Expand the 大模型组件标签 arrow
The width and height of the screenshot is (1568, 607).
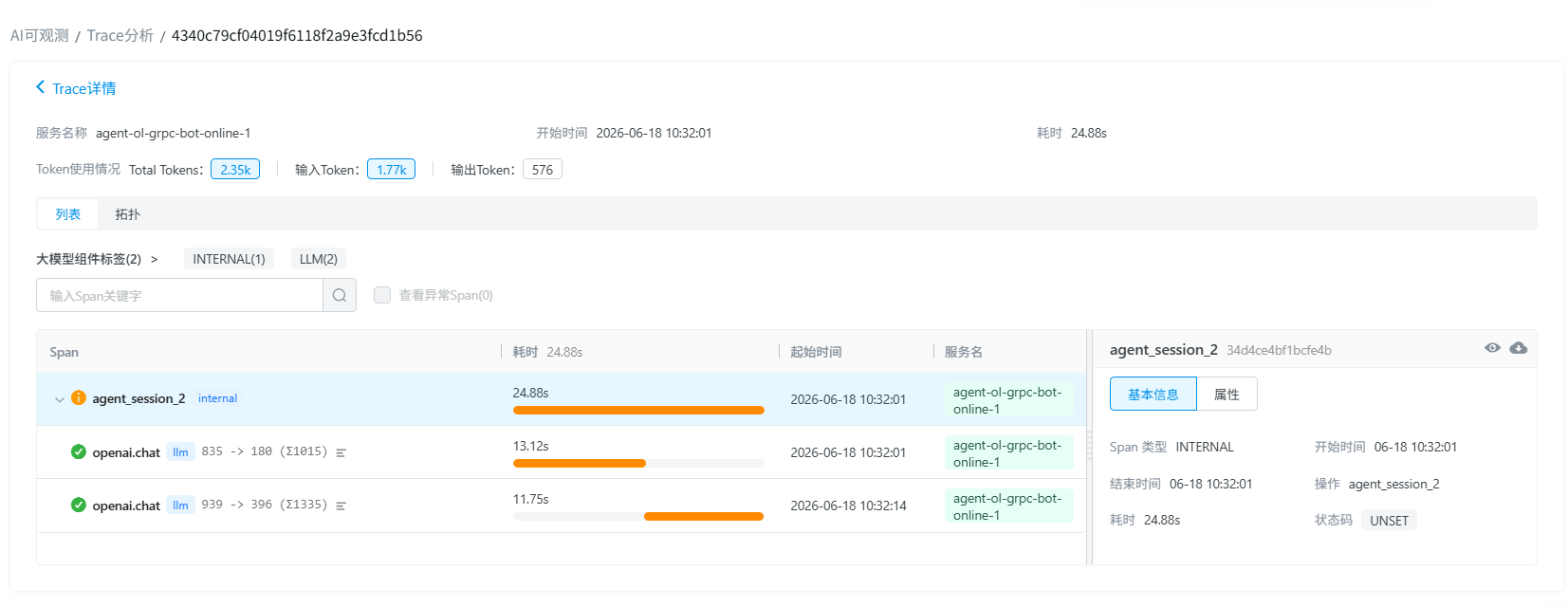coord(154,259)
